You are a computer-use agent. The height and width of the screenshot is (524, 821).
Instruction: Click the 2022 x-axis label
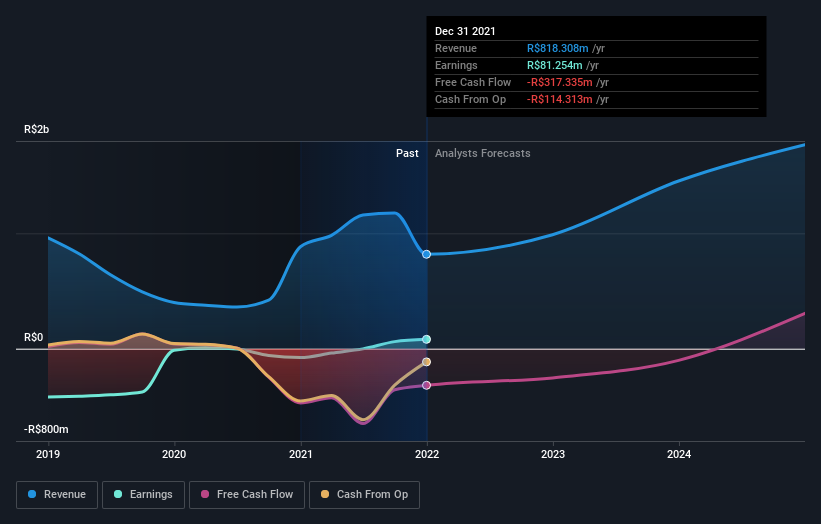427,454
